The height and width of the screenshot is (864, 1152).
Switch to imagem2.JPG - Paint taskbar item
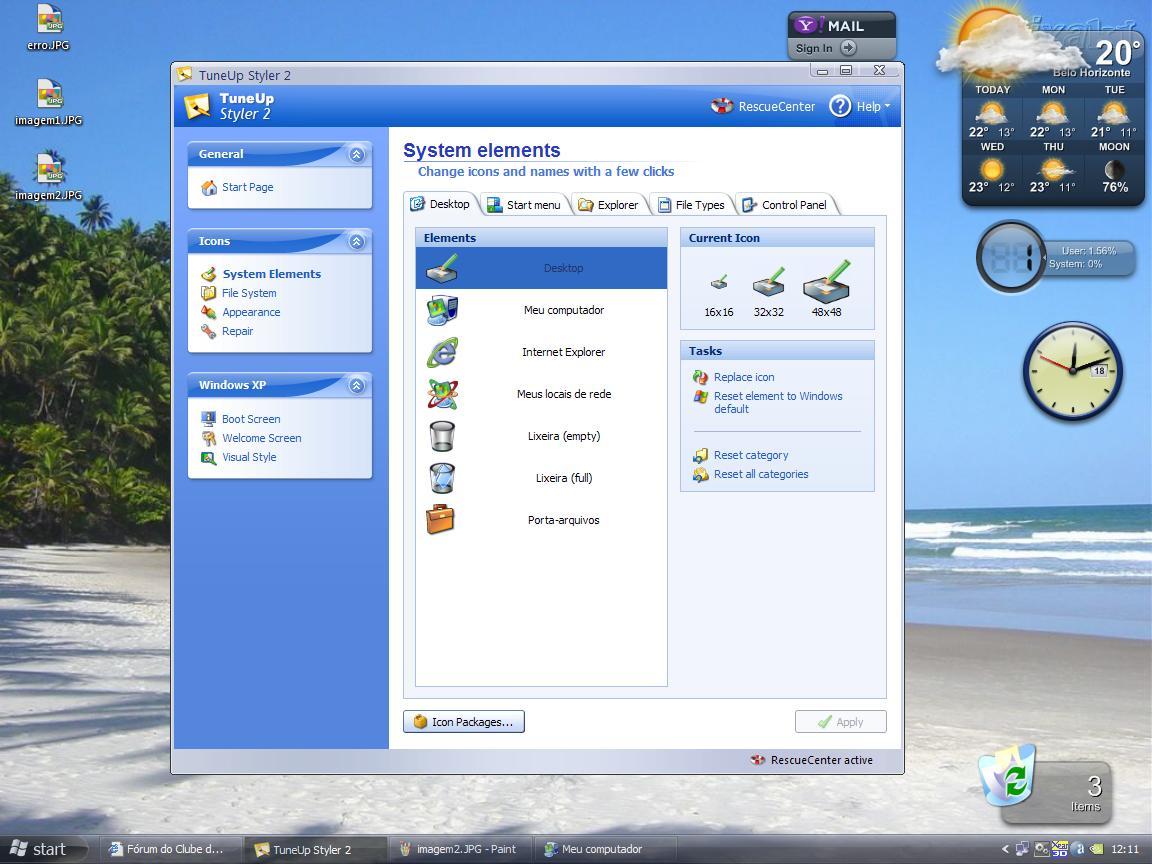click(x=458, y=849)
